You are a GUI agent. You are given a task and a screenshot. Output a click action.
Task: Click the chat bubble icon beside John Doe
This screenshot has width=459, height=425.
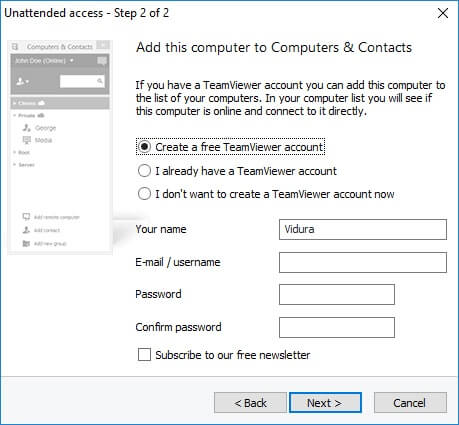tap(102, 61)
